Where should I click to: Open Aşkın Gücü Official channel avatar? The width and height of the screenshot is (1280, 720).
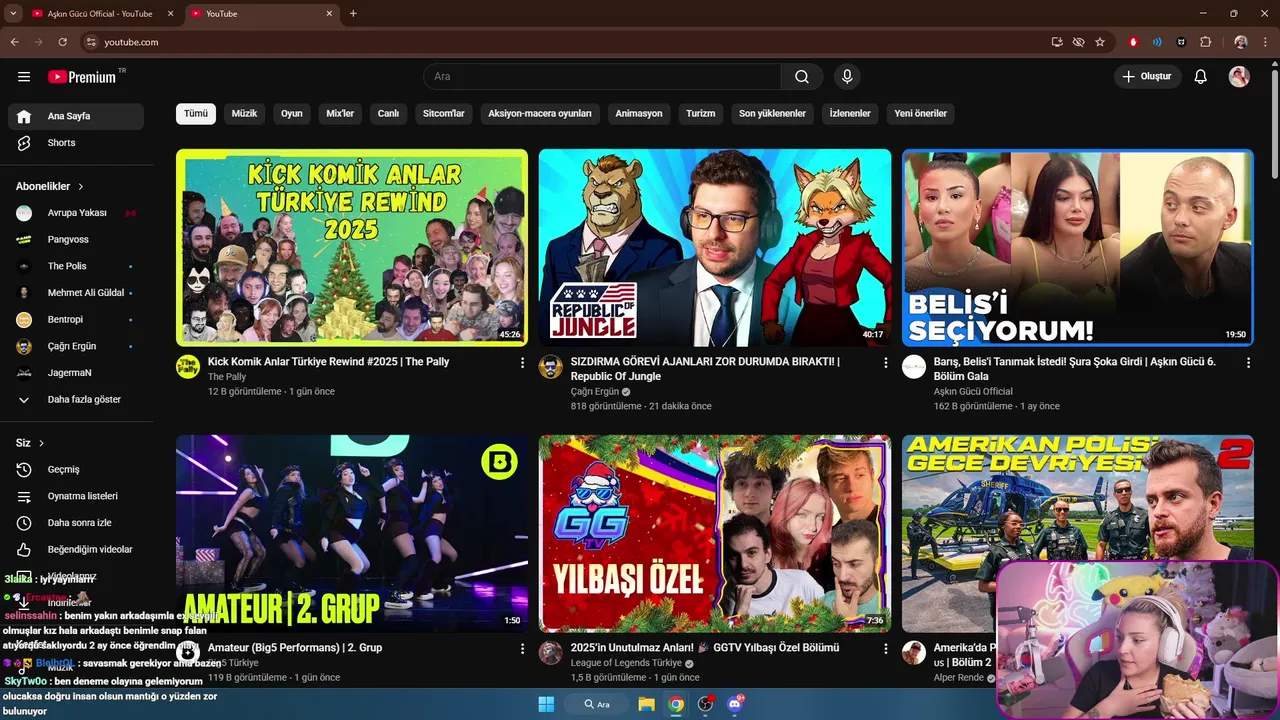pos(914,367)
